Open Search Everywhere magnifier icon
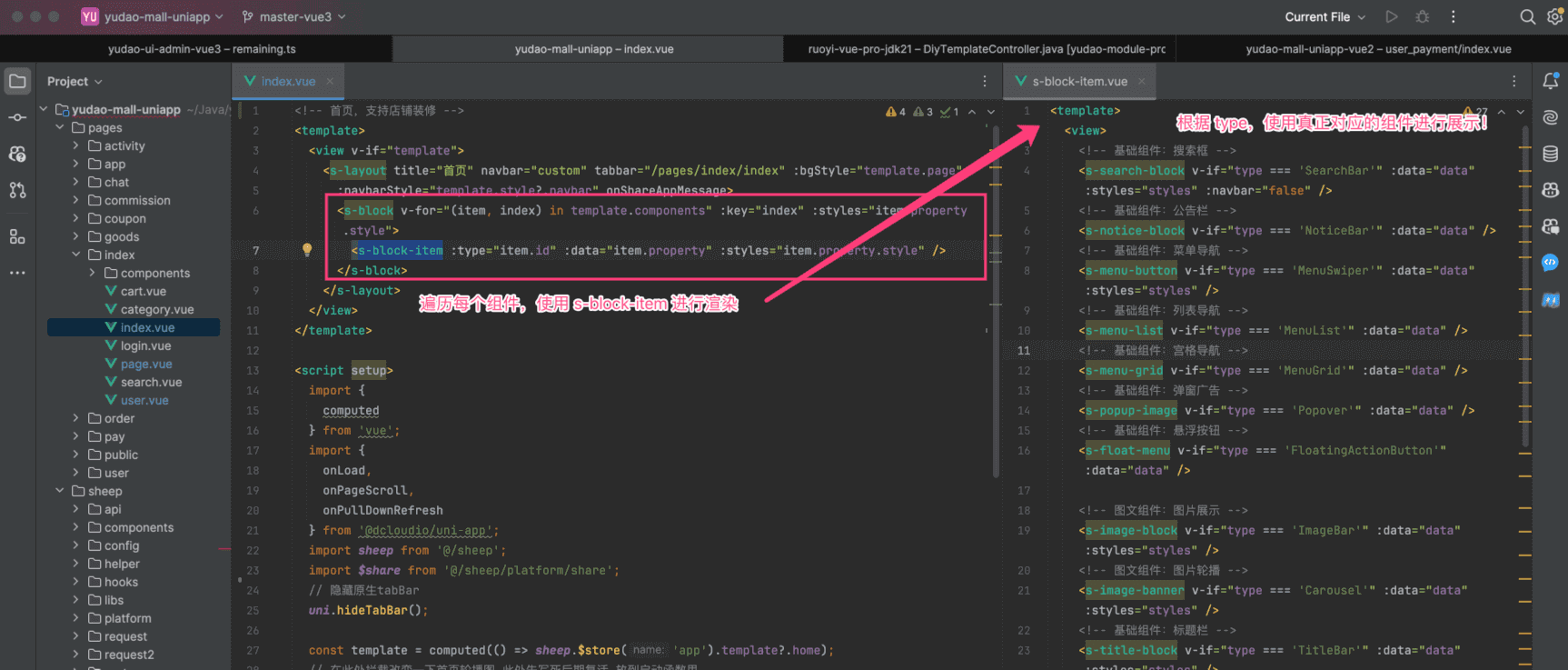The image size is (1568, 670). point(1528,16)
